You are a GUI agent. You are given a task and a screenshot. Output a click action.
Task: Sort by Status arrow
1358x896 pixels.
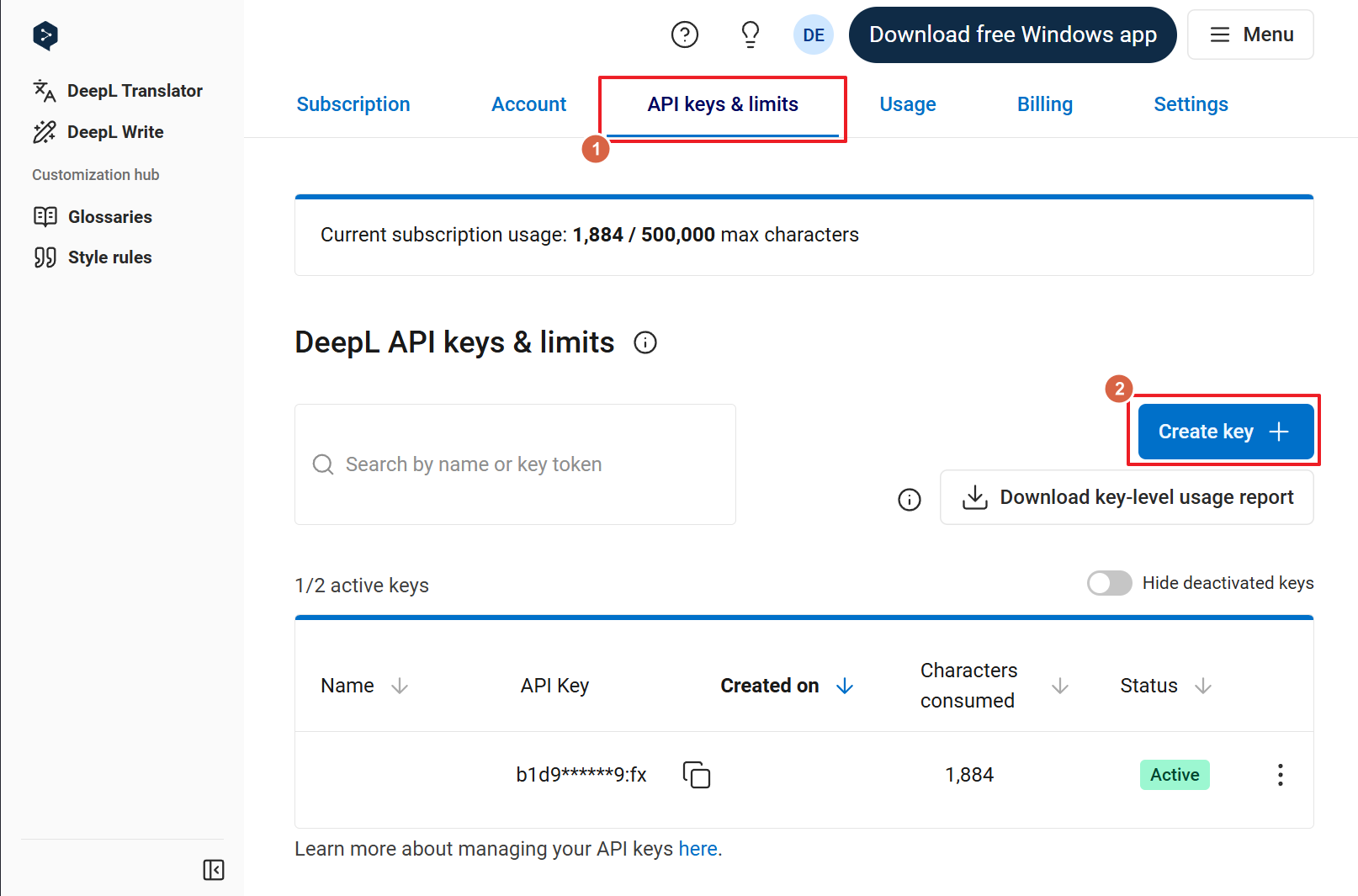click(x=1203, y=686)
